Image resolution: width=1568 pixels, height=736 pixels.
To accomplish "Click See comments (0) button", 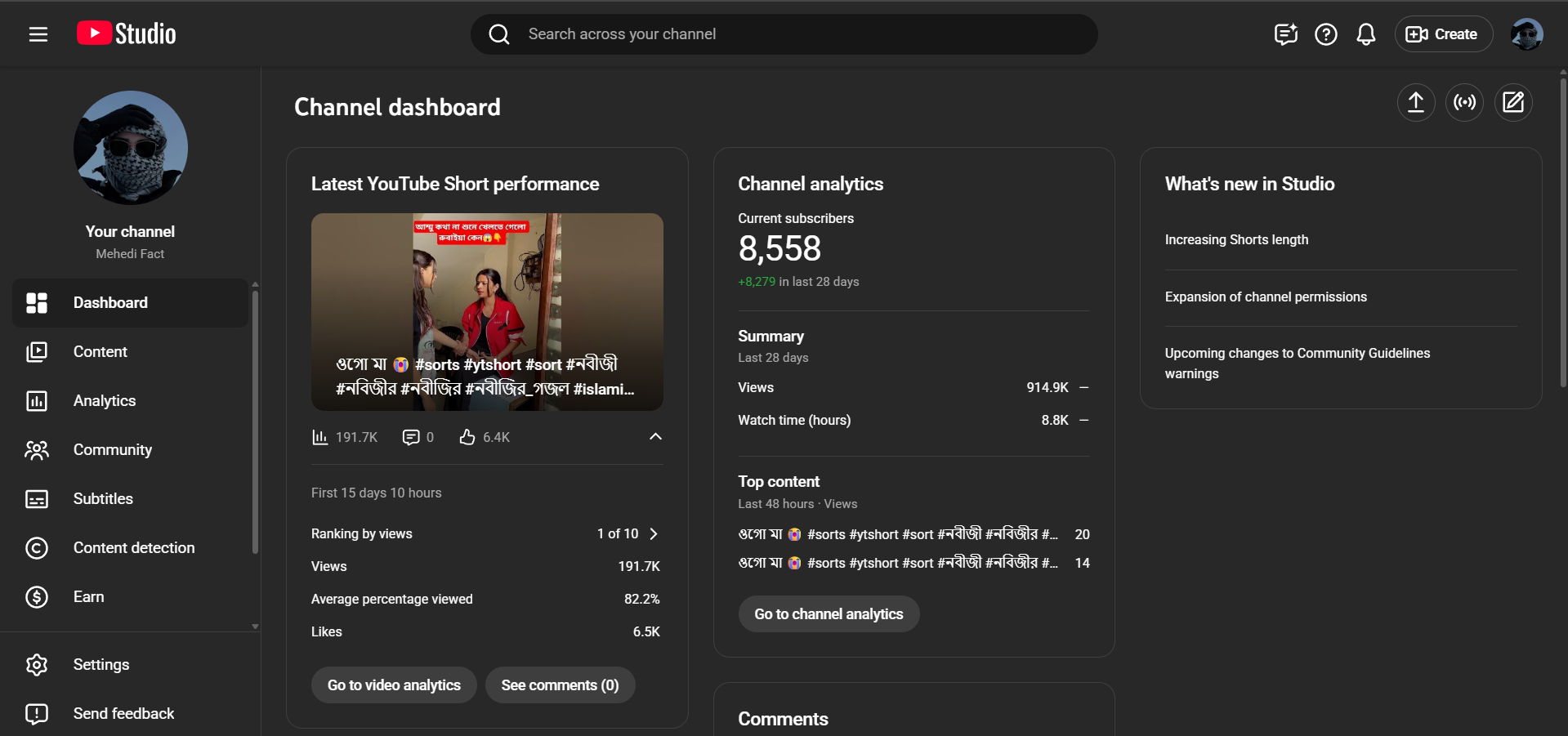I will [560, 685].
